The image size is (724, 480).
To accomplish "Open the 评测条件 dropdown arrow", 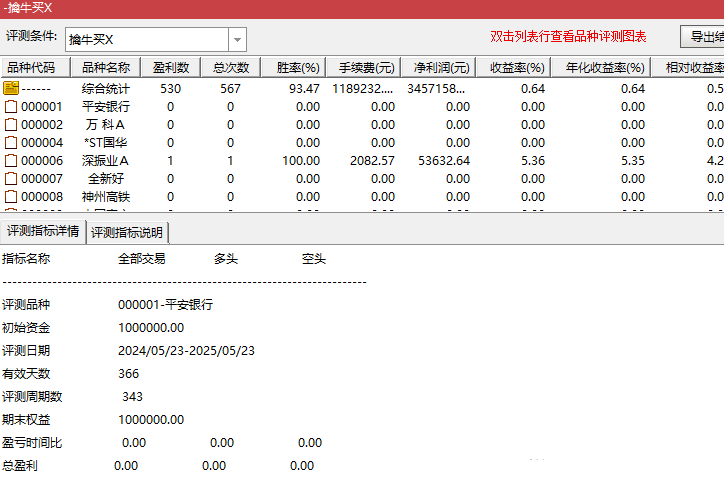I will click(x=237, y=40).
